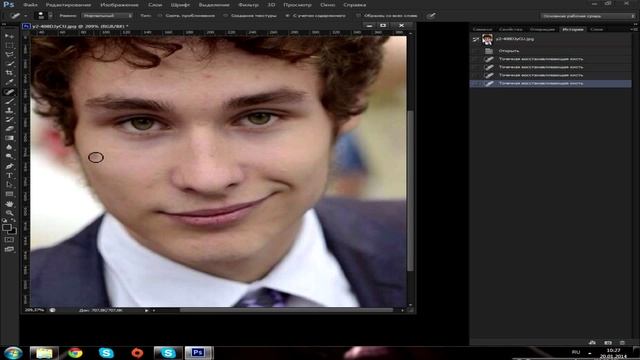Image resolution: width=640 pixels, height=360 pixels.
Task: Switch to the Слои panel tab
Action: coord(596,29)
